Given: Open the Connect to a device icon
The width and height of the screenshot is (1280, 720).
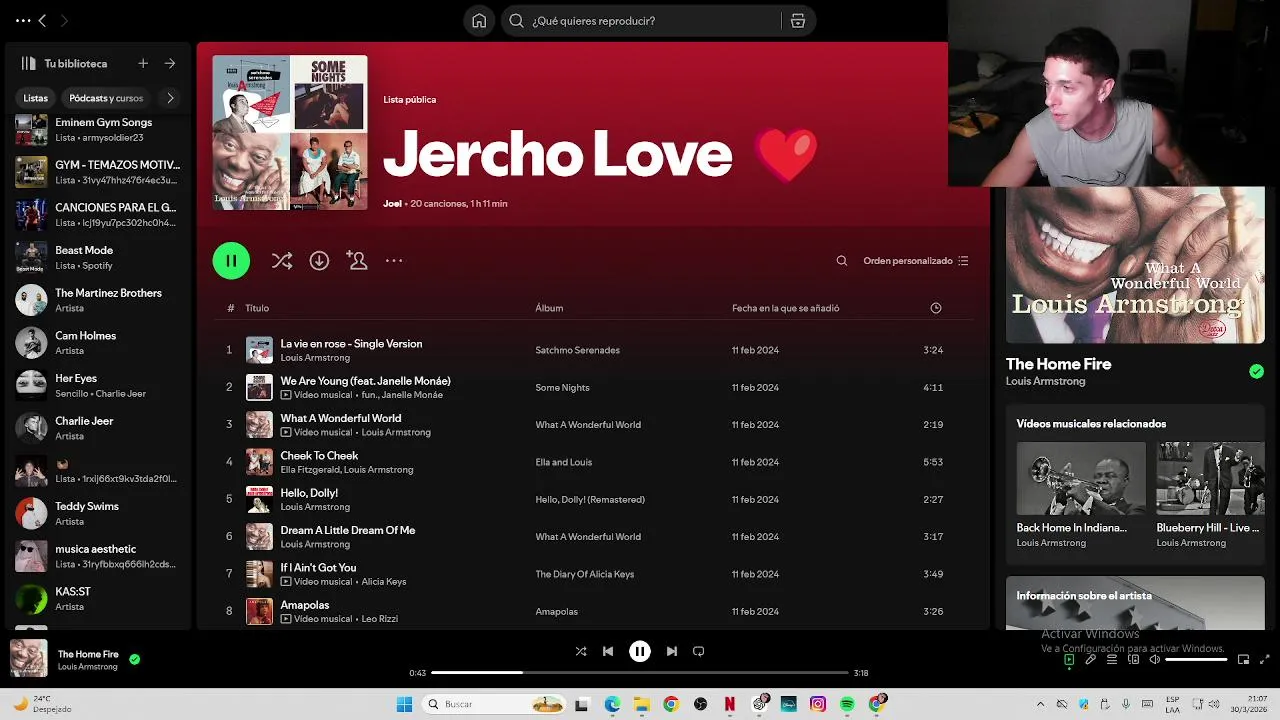Looking at the screenshot, I should pyautogui.click(x=1134, y=659).
